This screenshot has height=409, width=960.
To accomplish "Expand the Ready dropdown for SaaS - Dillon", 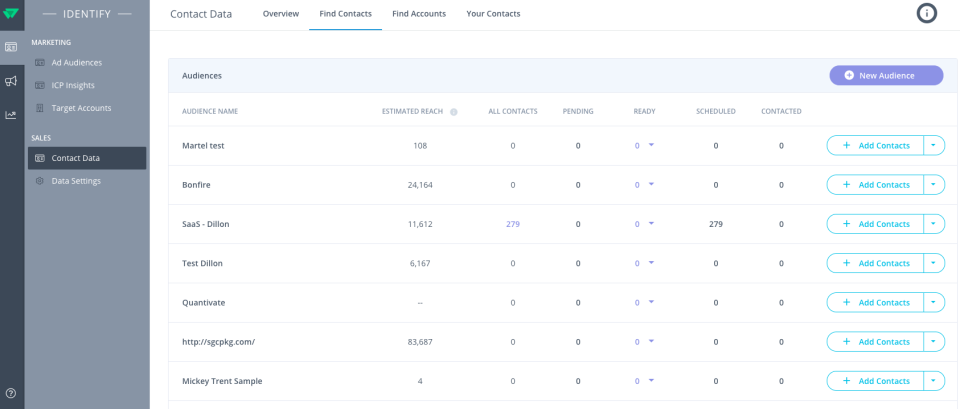I will coord(651,223).
